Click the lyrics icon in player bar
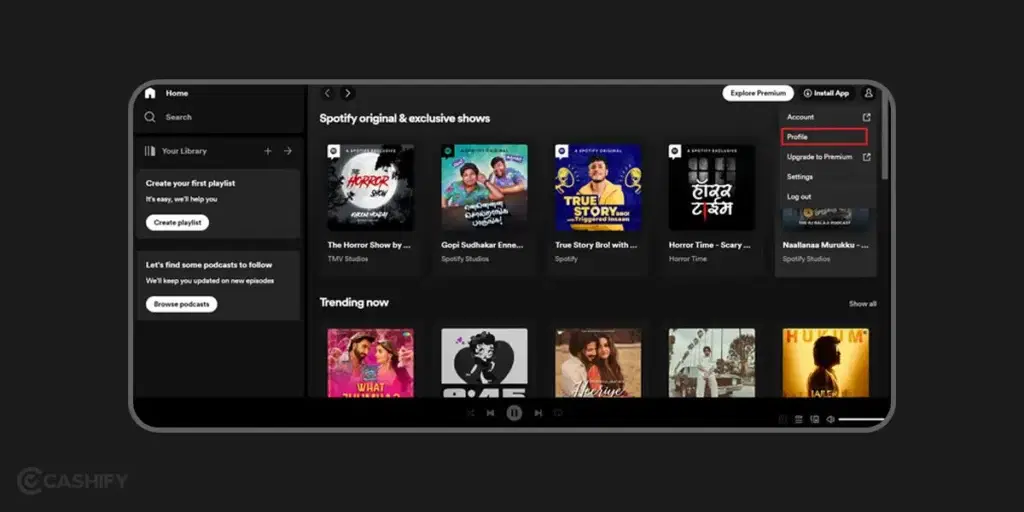 coord(782,419)
